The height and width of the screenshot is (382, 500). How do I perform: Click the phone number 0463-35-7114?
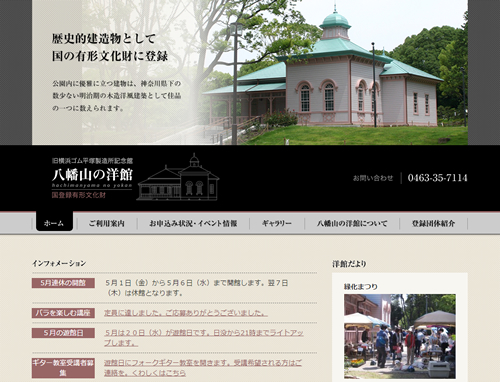[437, 178]
